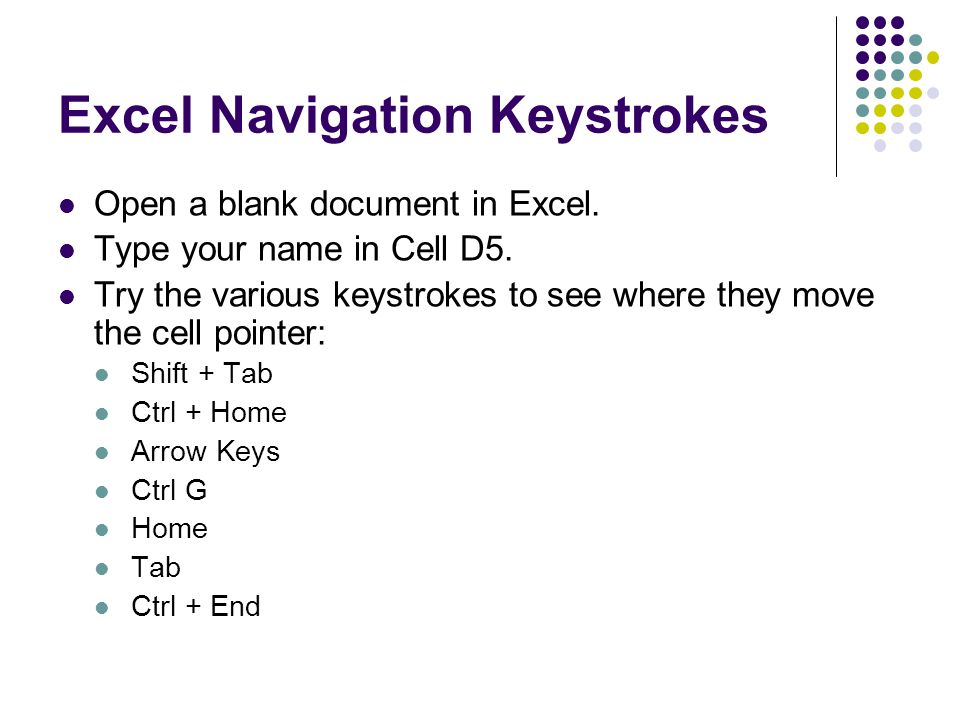Click the teal bullet beside 'Arrow Keys'
Screen dimensions: 960x720
tap(102, 453)
